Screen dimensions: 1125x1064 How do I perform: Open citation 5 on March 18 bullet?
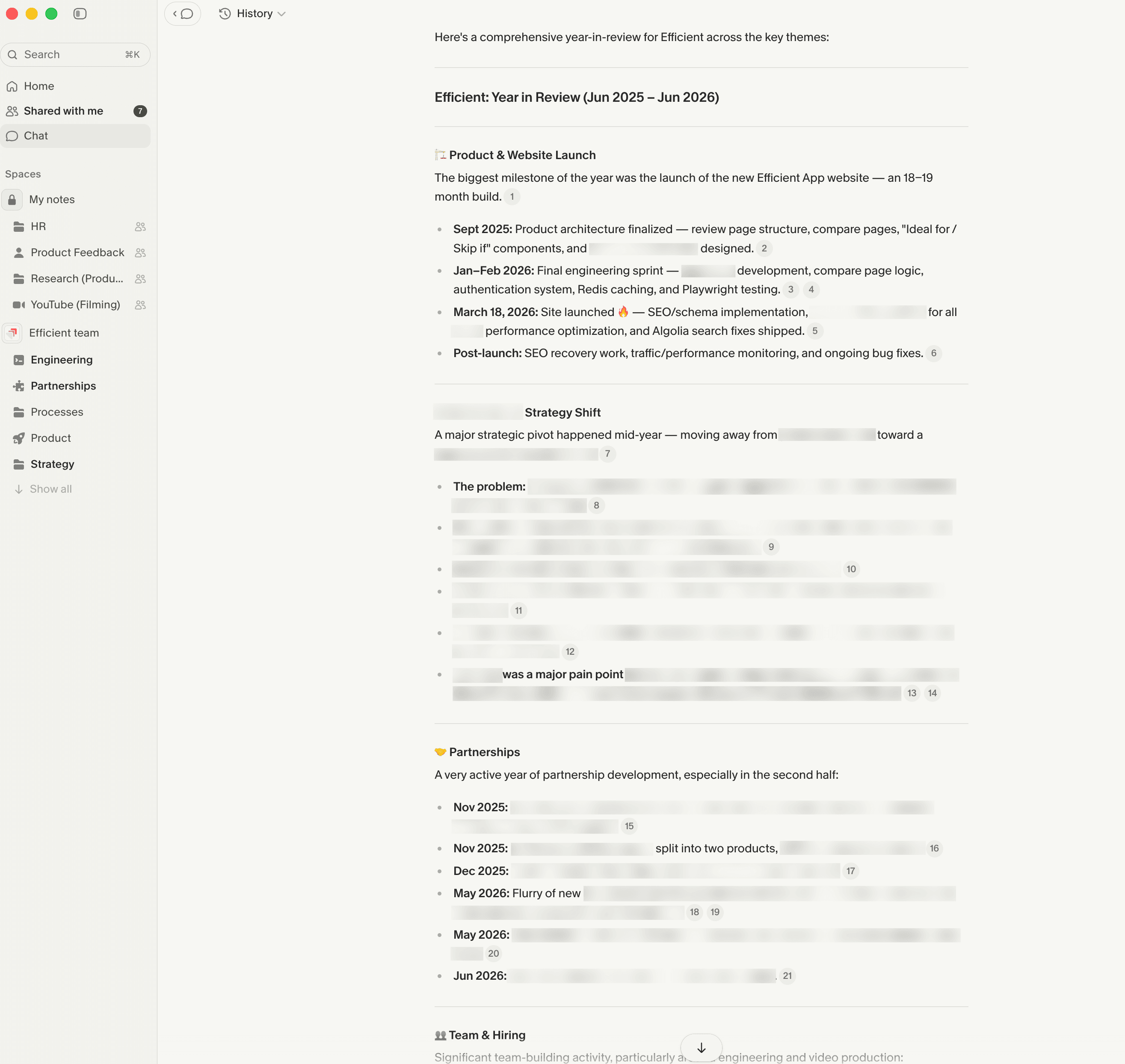click(815, 331)
